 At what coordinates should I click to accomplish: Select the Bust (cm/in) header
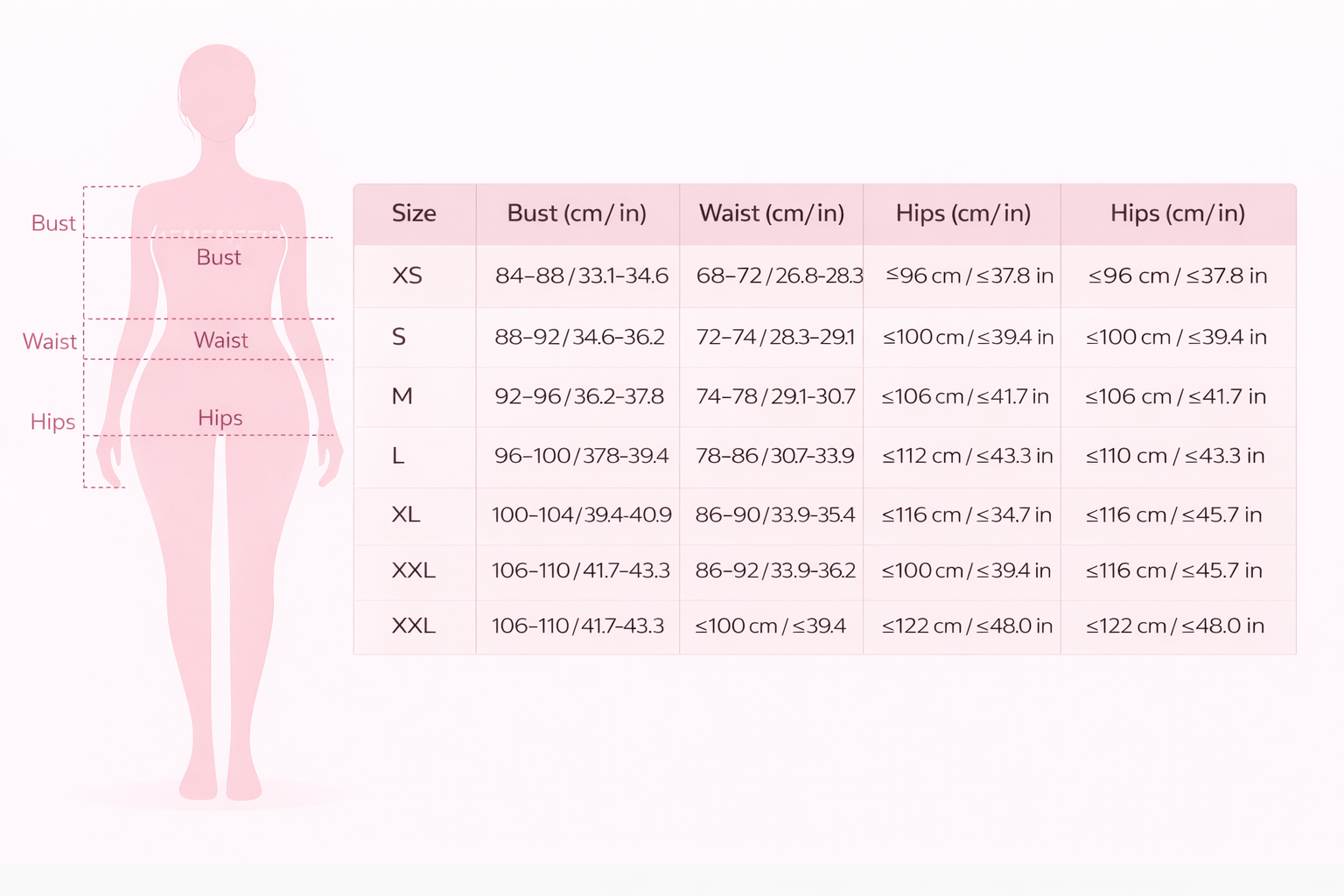pos(577,213)
